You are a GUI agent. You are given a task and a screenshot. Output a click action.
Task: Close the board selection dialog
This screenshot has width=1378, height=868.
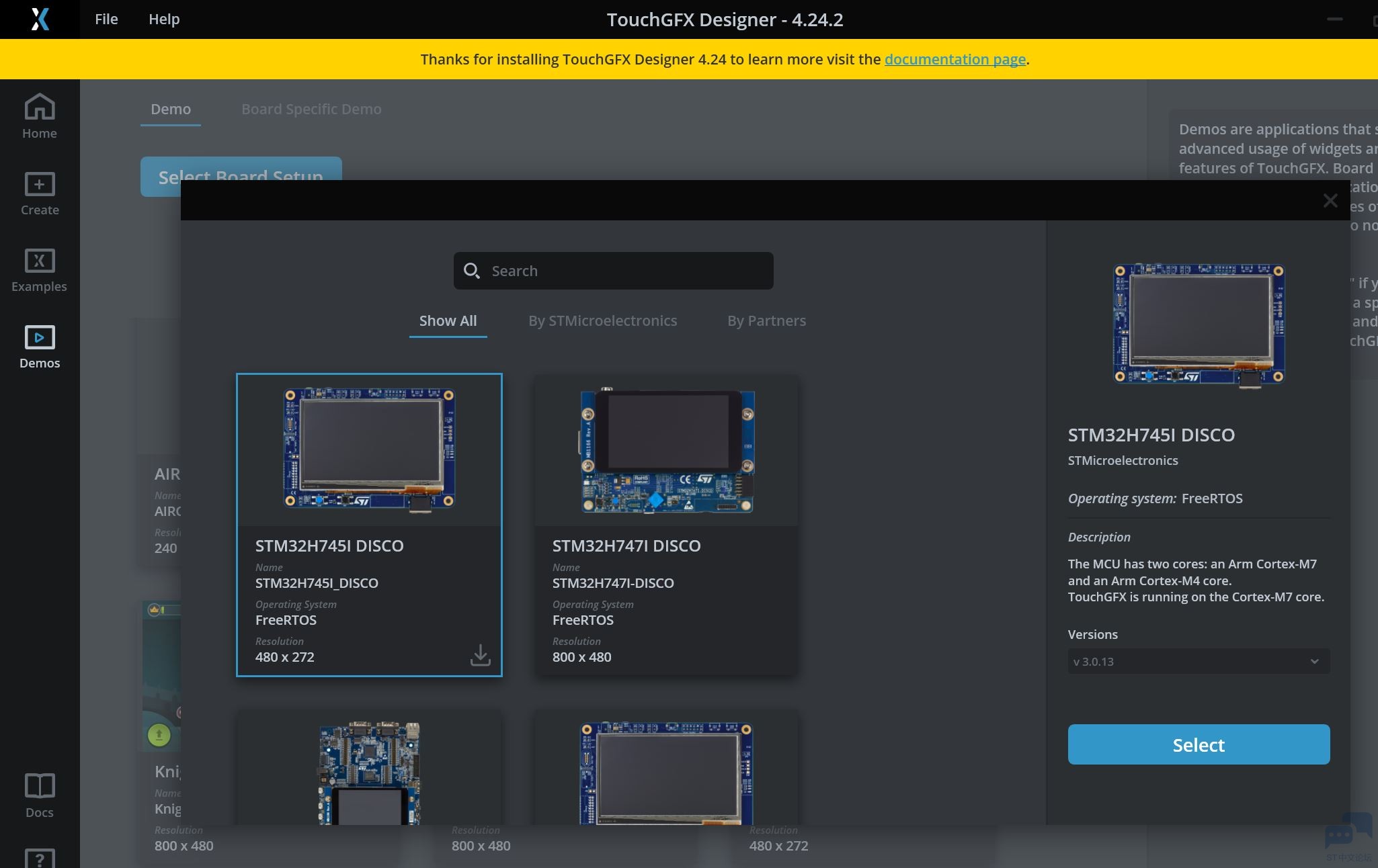click(1330, 200)
